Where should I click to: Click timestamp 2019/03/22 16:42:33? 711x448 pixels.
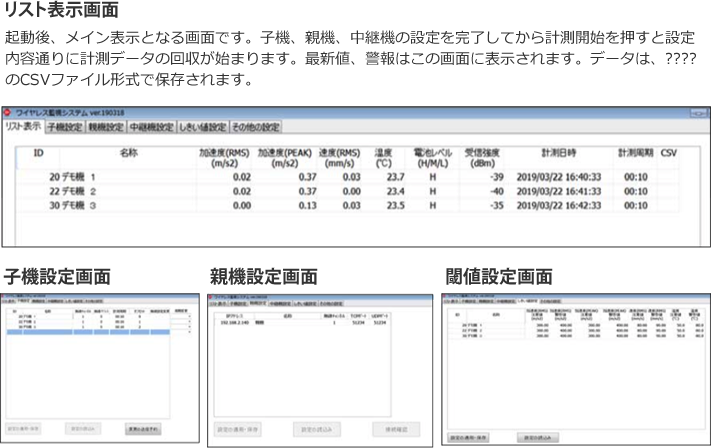pyautogui.click(x=559, y=205)
